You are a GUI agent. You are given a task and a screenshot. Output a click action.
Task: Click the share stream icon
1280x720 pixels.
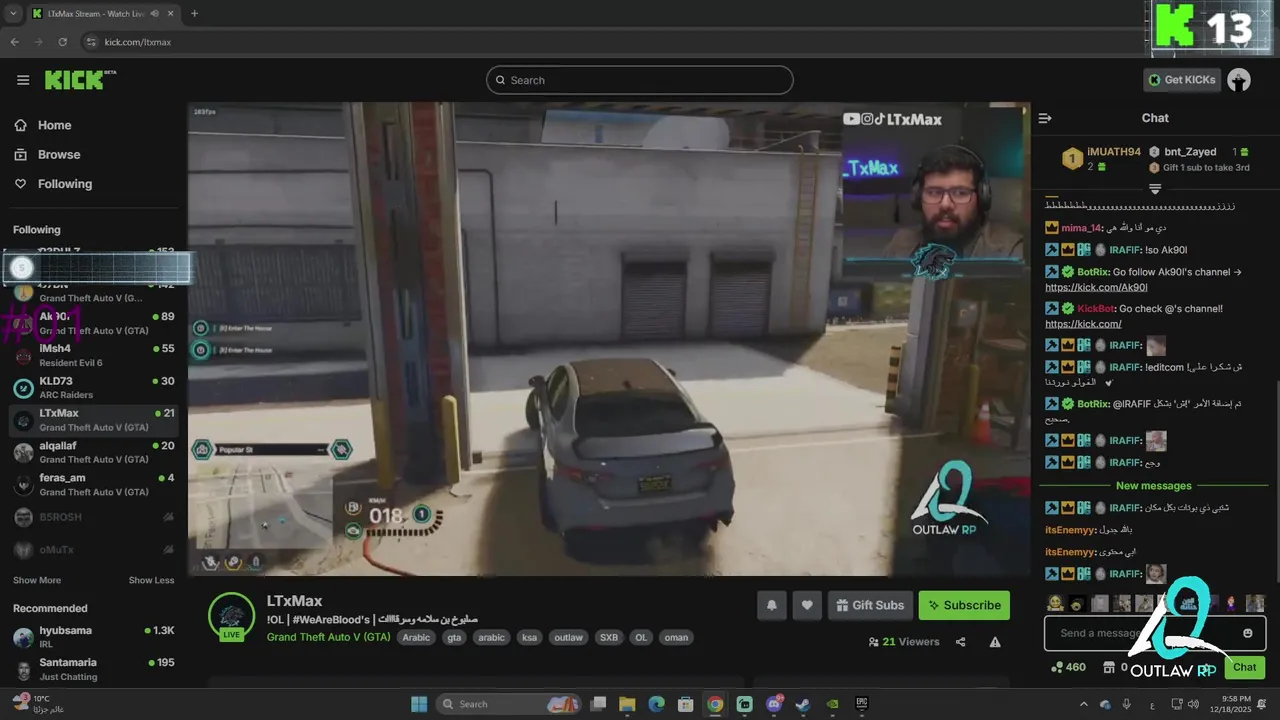click(x=960, y=642)
